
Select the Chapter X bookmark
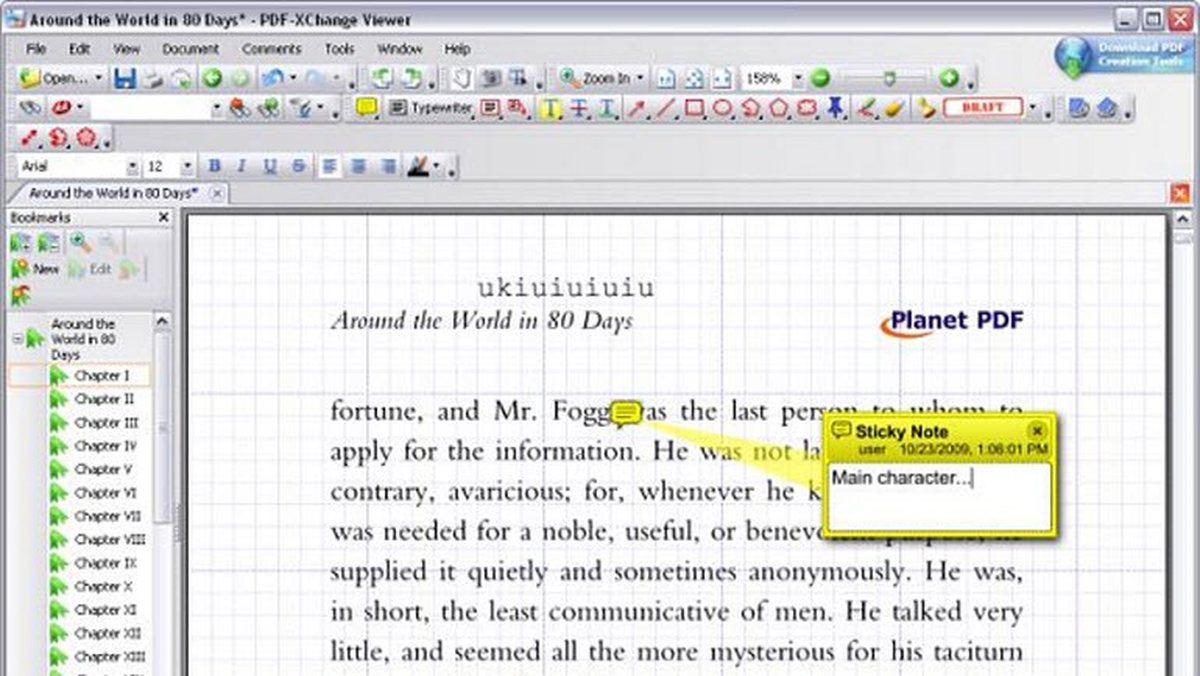click(x=103, y=586)
